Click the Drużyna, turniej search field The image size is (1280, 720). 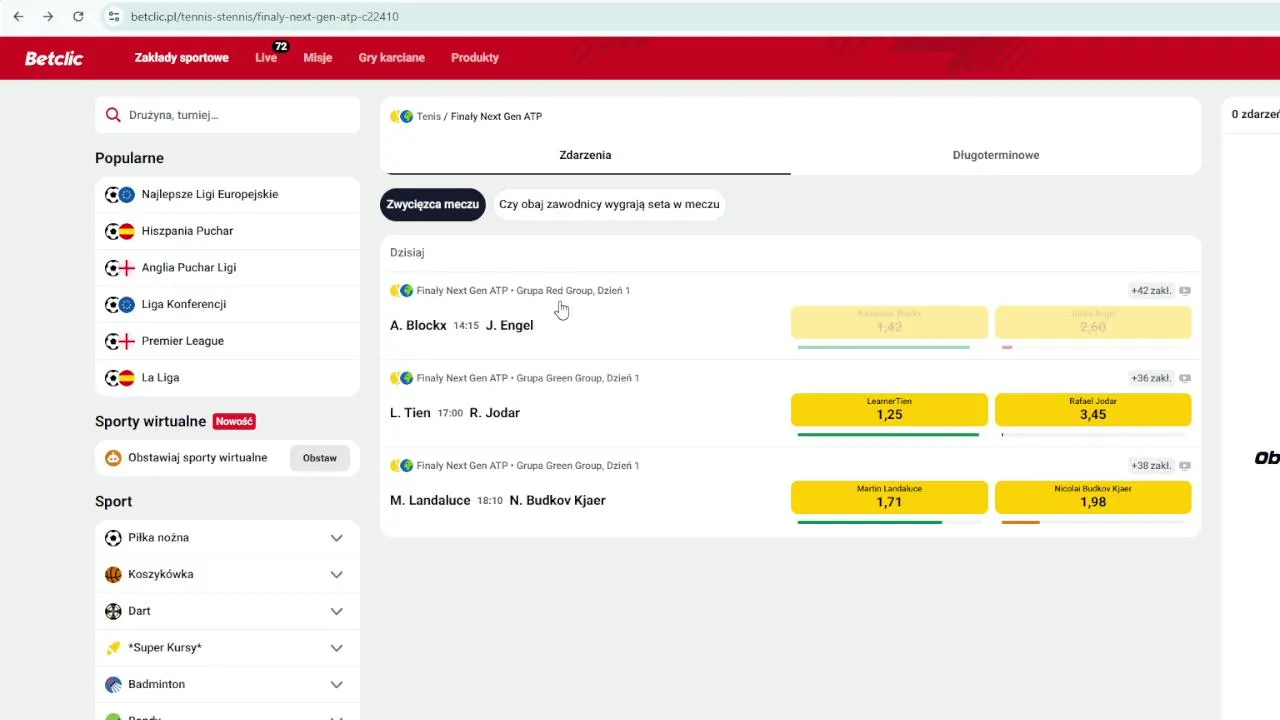click(228, 115)
